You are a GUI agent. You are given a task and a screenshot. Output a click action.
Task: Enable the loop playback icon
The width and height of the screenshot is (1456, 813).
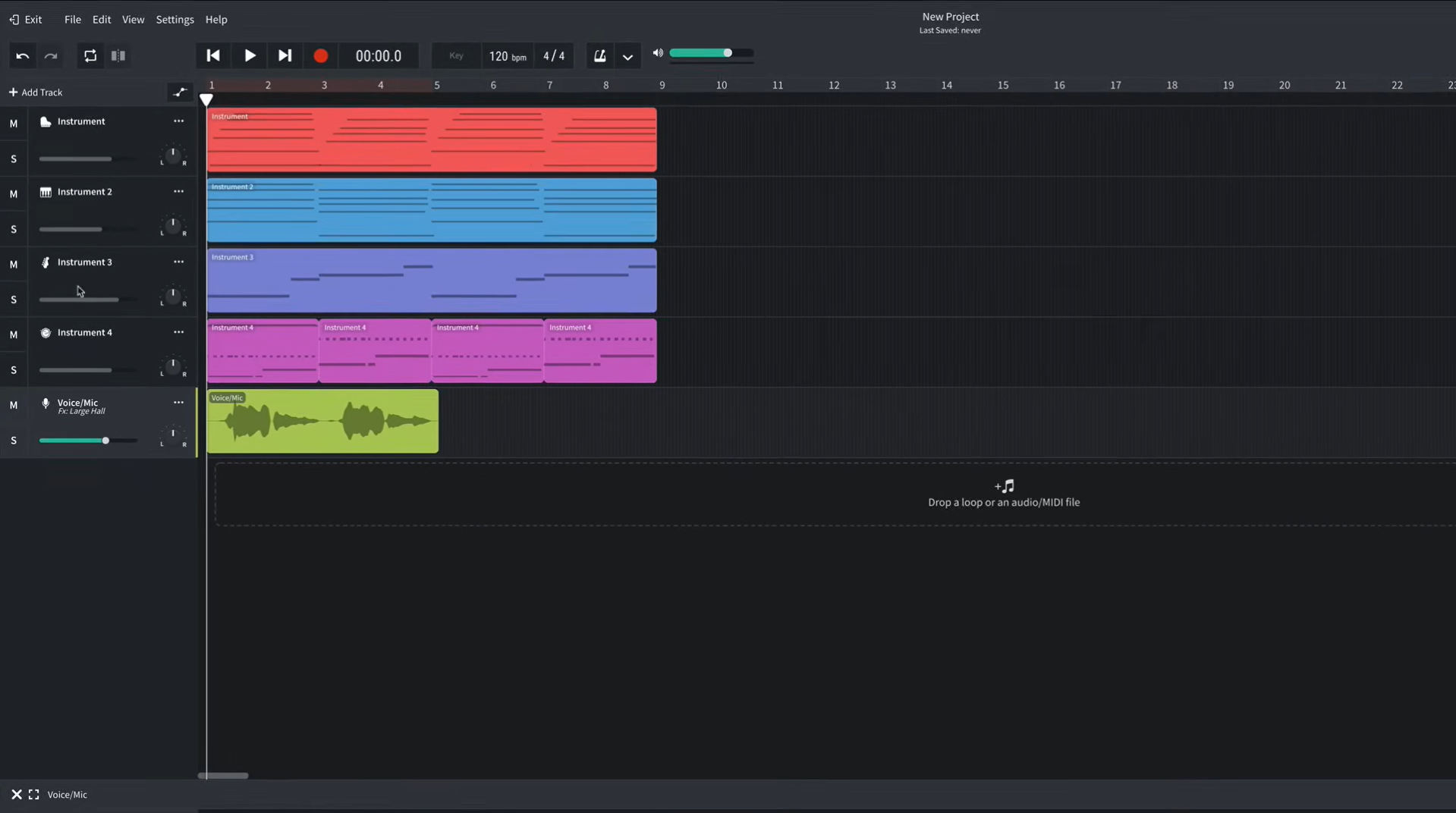(90, 55)
